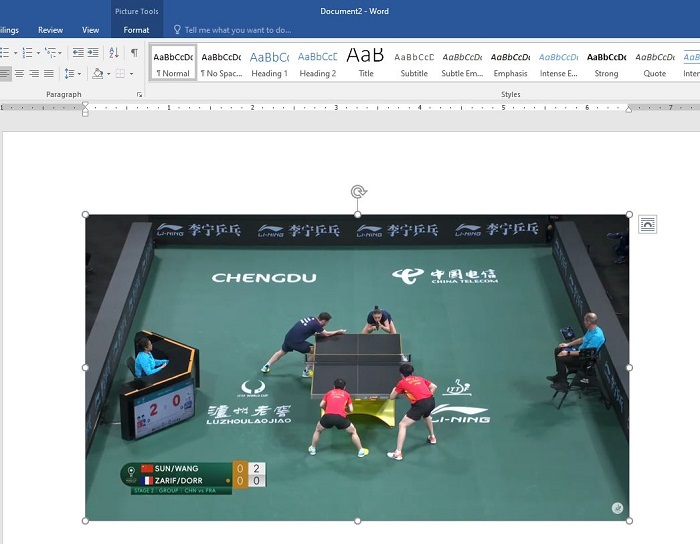Switch to the View tab
This screenshot has height=544, width=700.
pyautogui.click(x=91, y=30)
